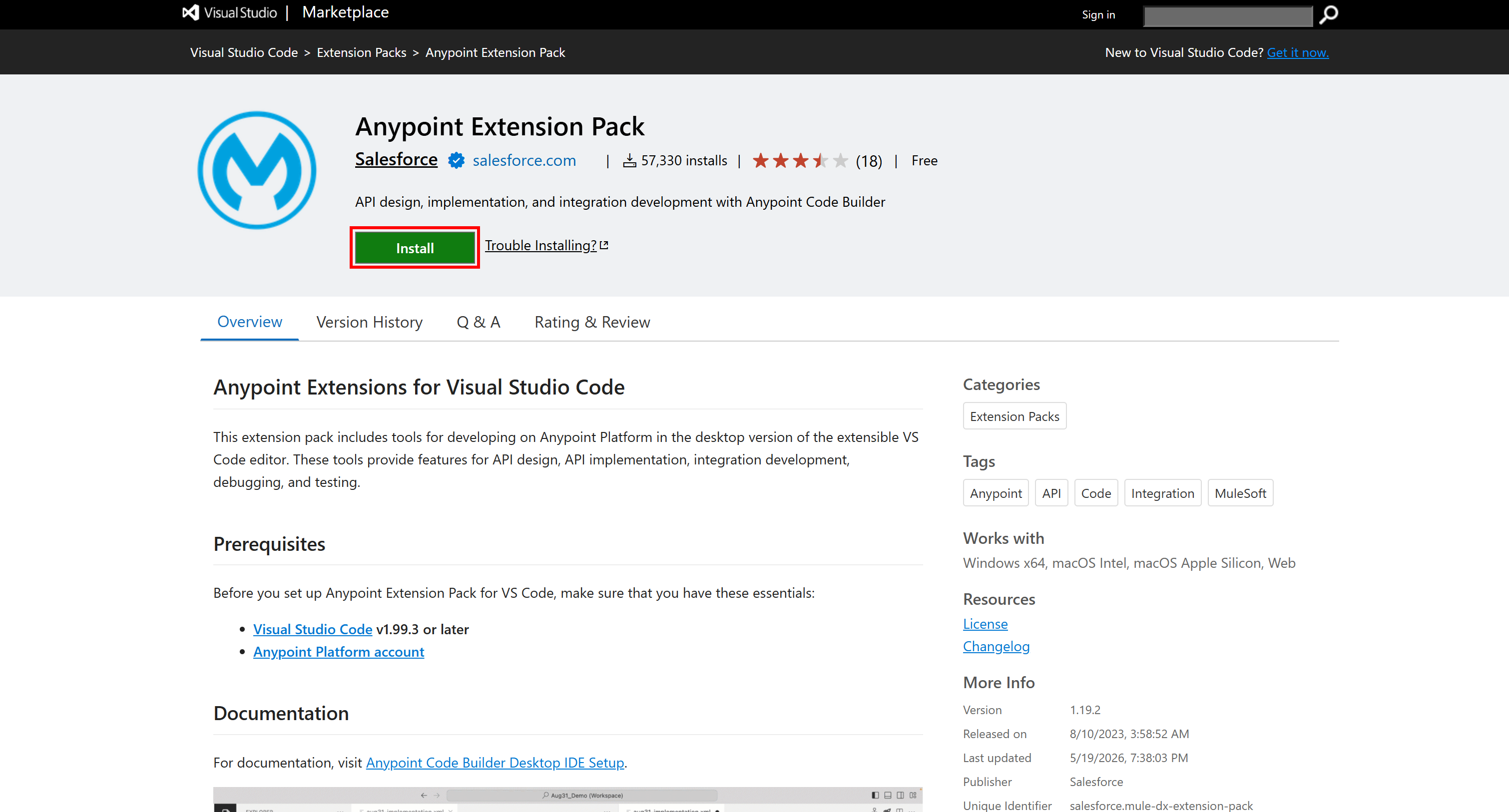Click the Released on date value
This screenshot has width=1509, height=812.
point(1129,734)
